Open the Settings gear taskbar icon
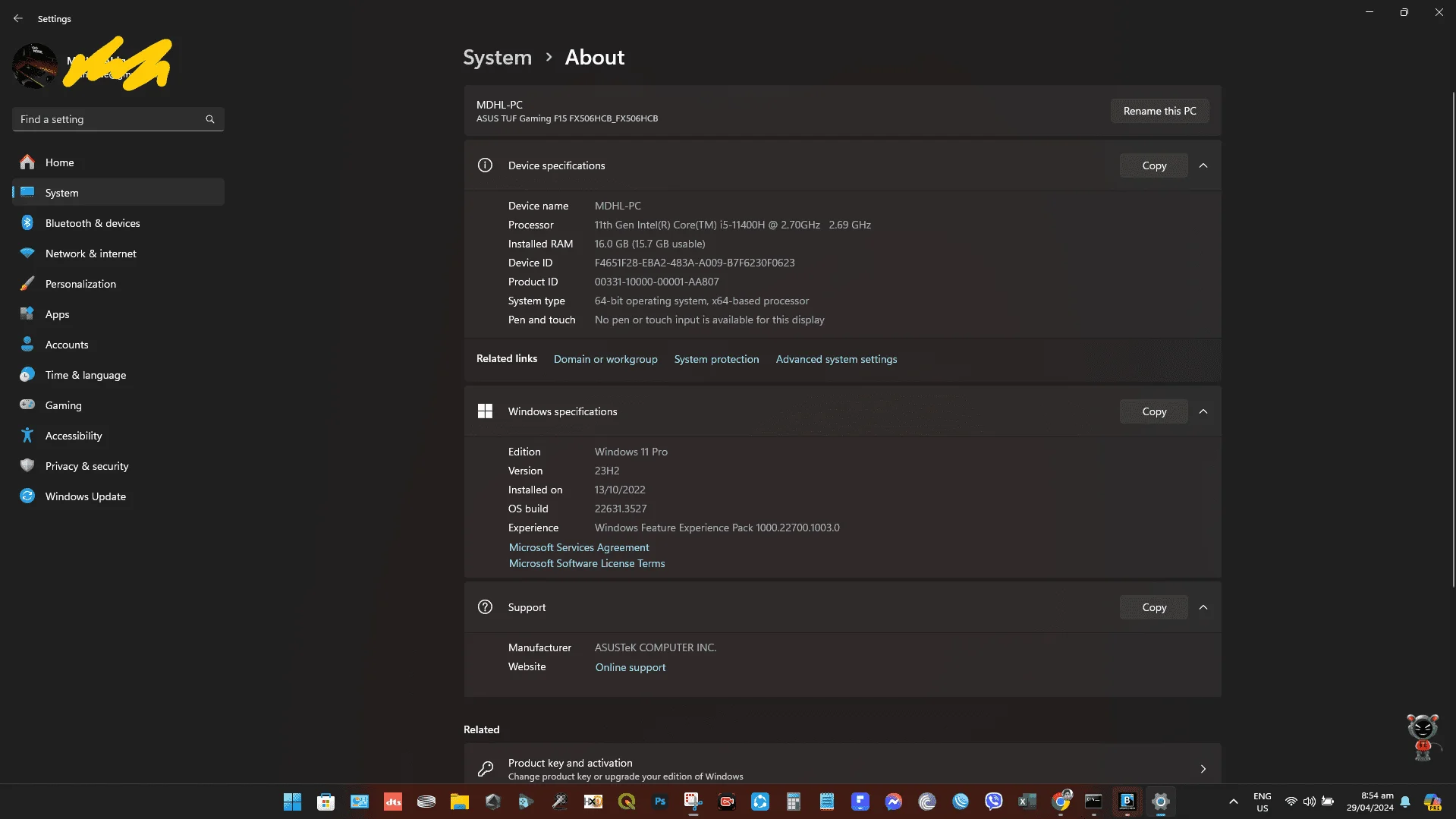 tap(1160, 802)
